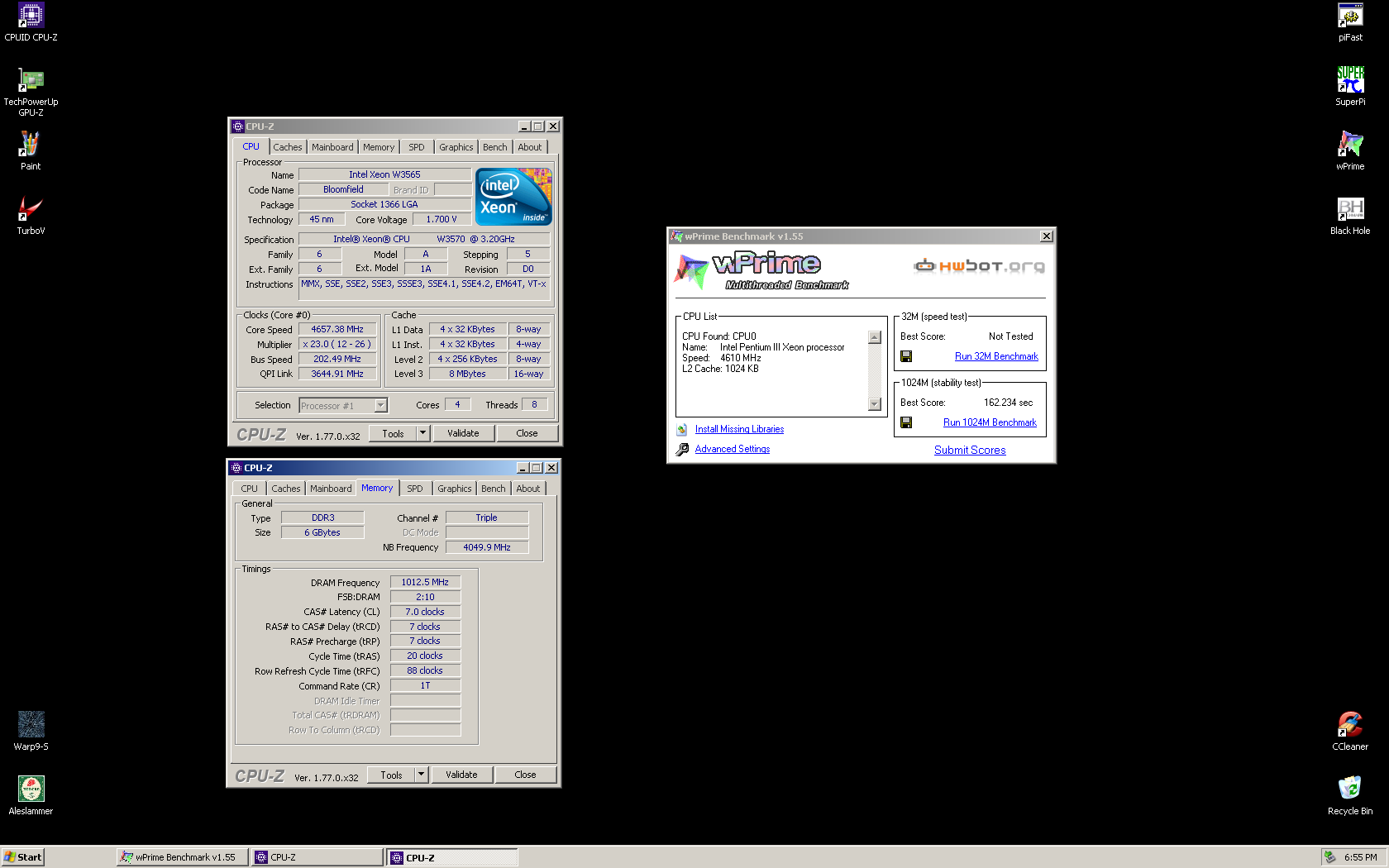Click the first CPU-Z taskbar button

point(317,857)
